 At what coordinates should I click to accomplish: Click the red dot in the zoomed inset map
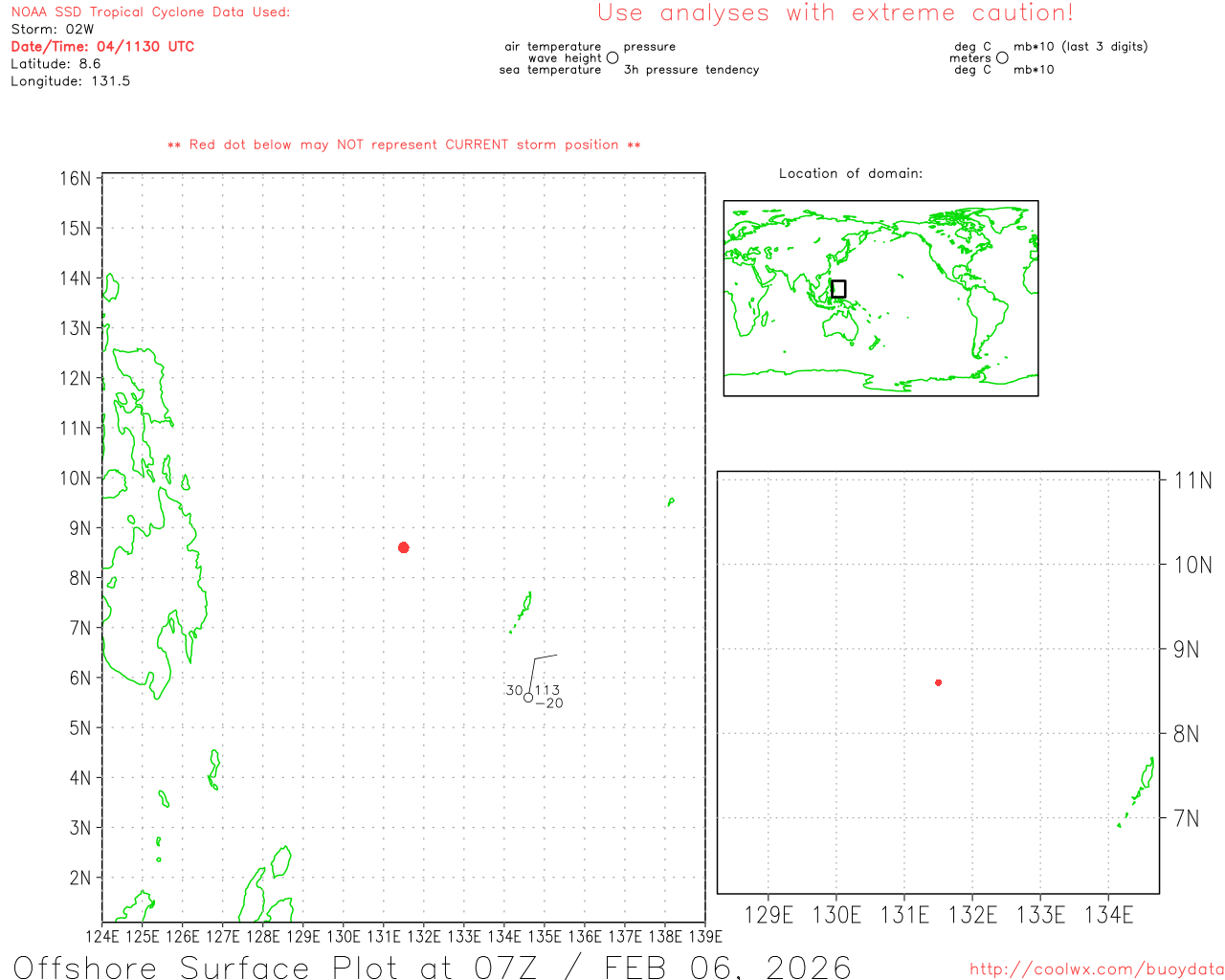[x=939, y=682]
